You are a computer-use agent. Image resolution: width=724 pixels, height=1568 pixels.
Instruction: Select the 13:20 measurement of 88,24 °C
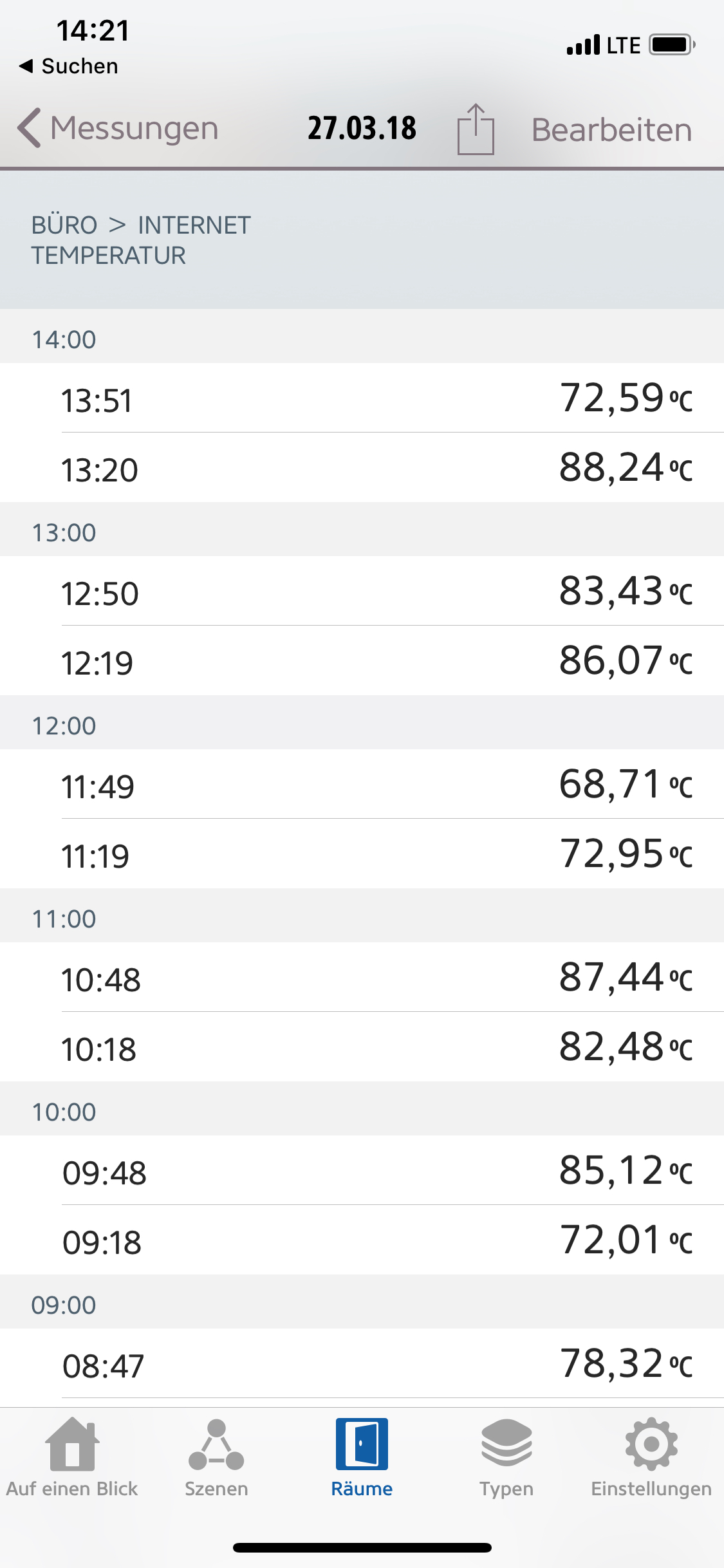(x=362, y=468)
